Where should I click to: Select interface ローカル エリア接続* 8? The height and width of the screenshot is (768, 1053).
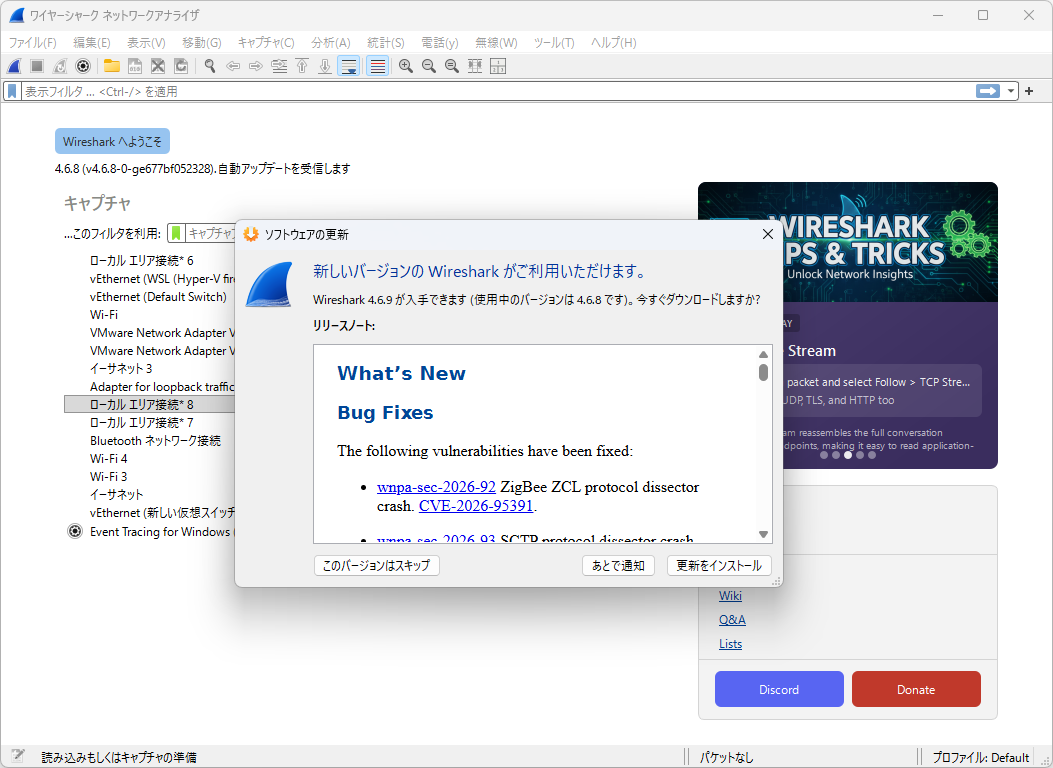(x=150, y=404)
